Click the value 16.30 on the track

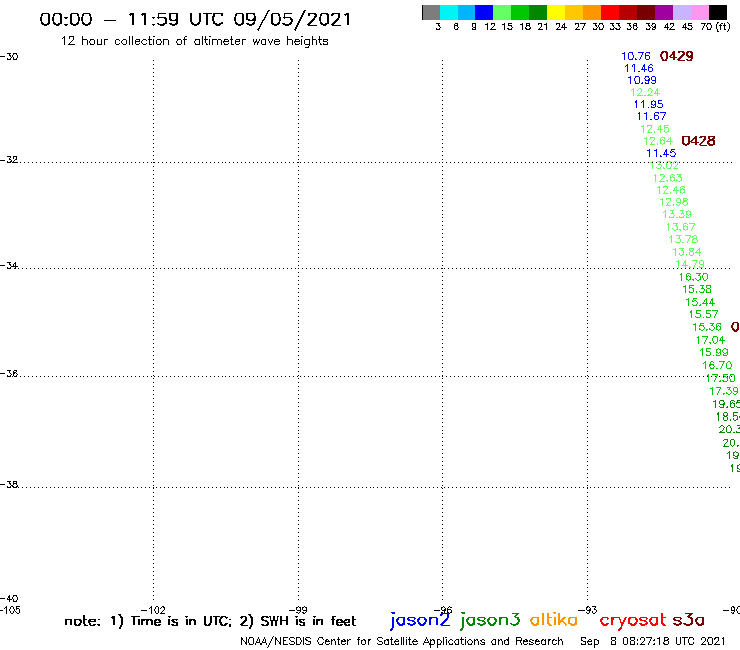click(694, 277)
